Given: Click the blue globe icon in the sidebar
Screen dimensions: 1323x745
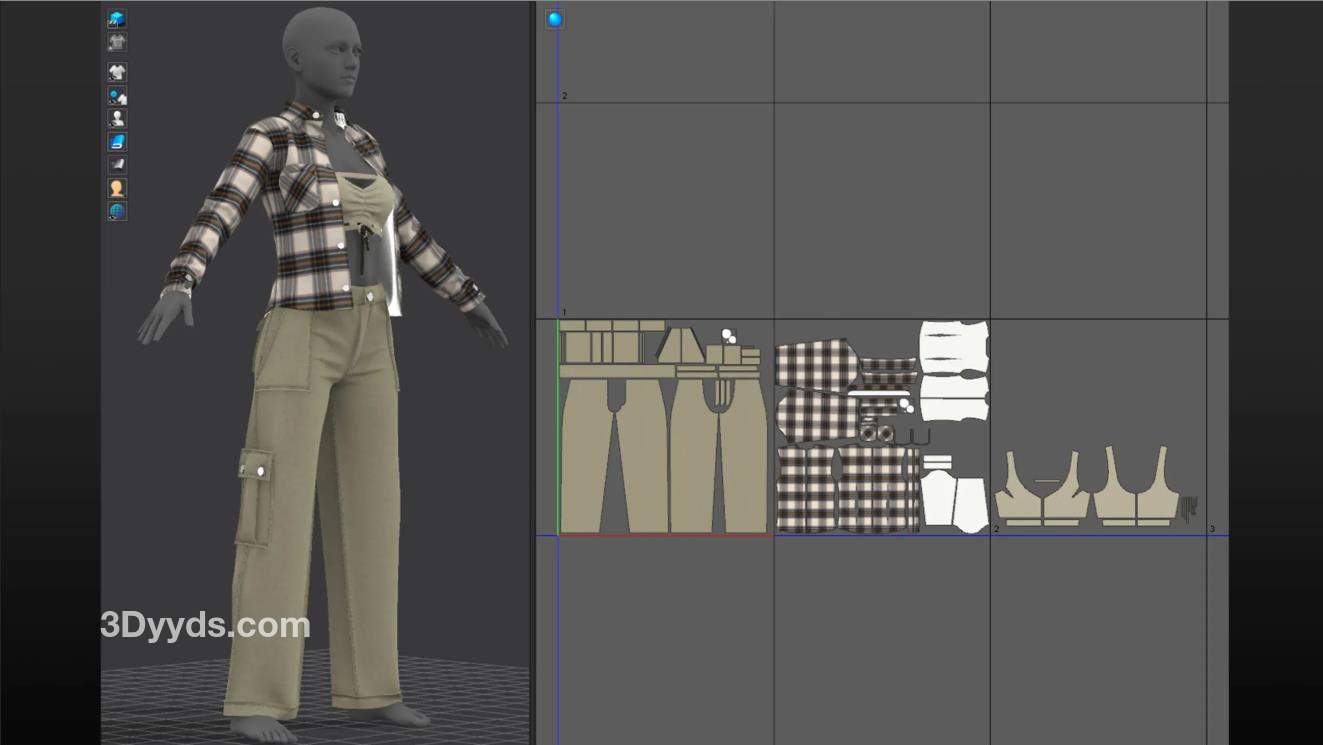Looking at the screenshot, I should pos(117,211).
